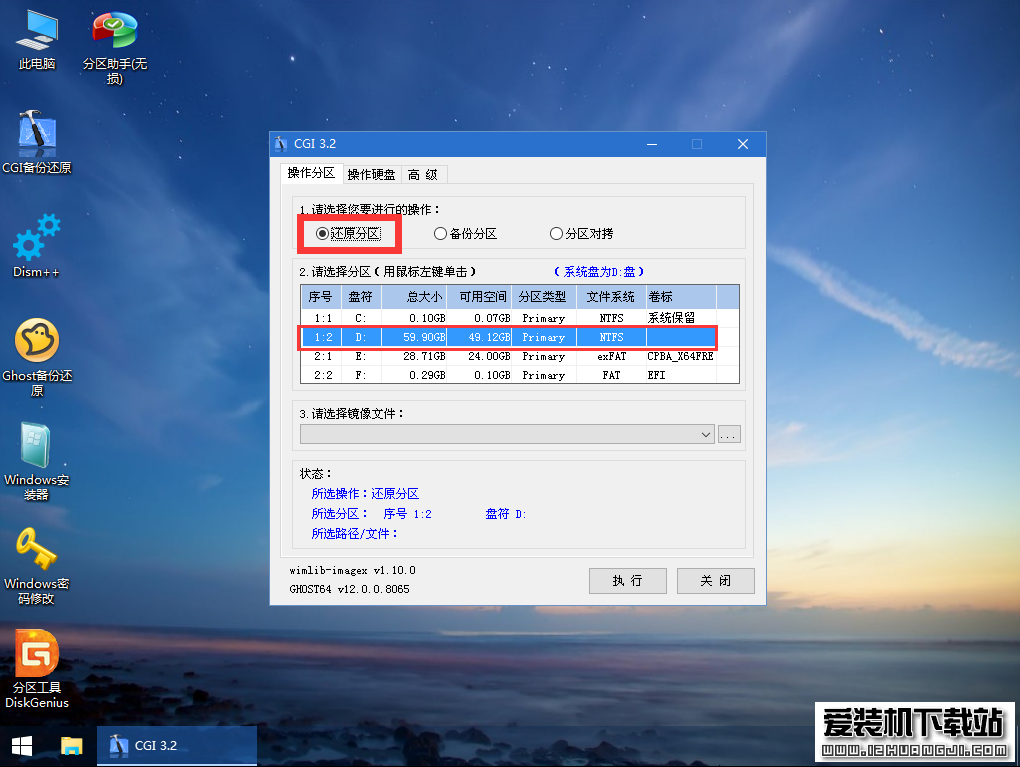Click the 59.90GB total size cell
This screenshot has height=767, width=1020.
414,337
